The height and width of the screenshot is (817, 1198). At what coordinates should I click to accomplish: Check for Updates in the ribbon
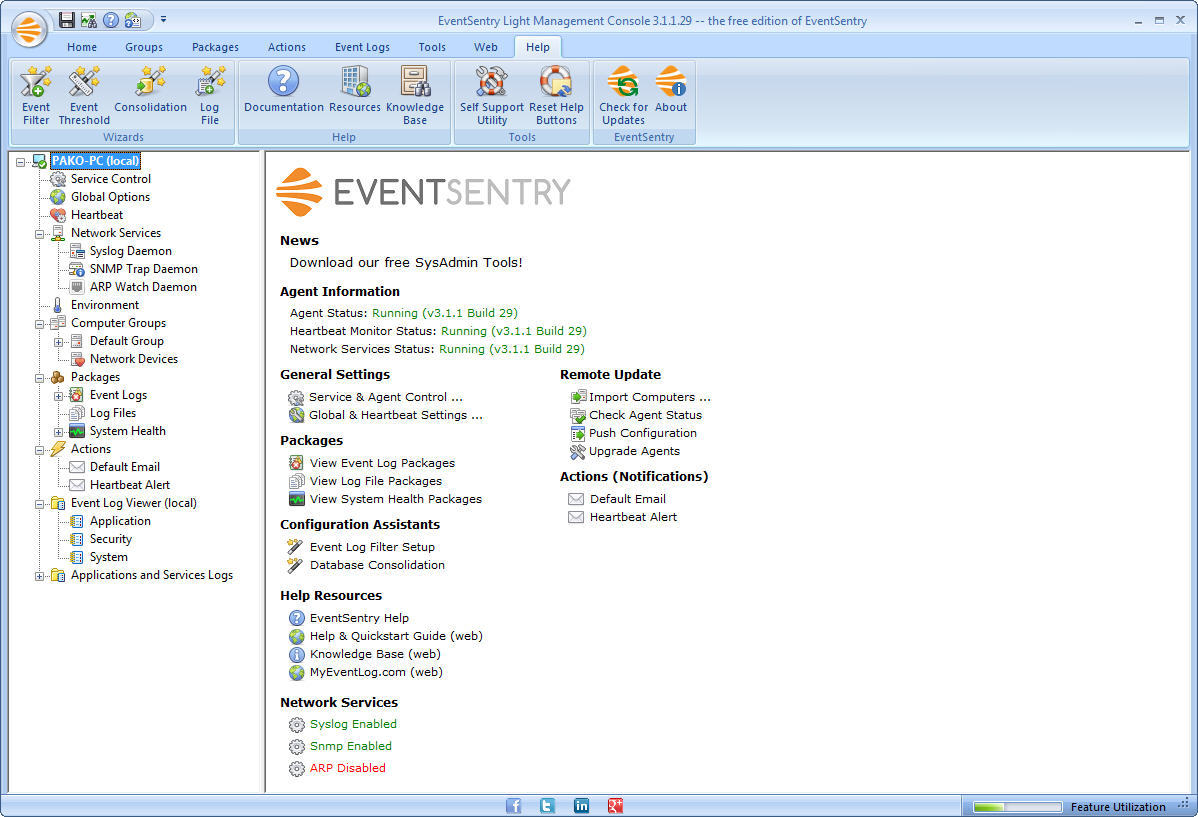pyautogui.click(x=623, y=96)
